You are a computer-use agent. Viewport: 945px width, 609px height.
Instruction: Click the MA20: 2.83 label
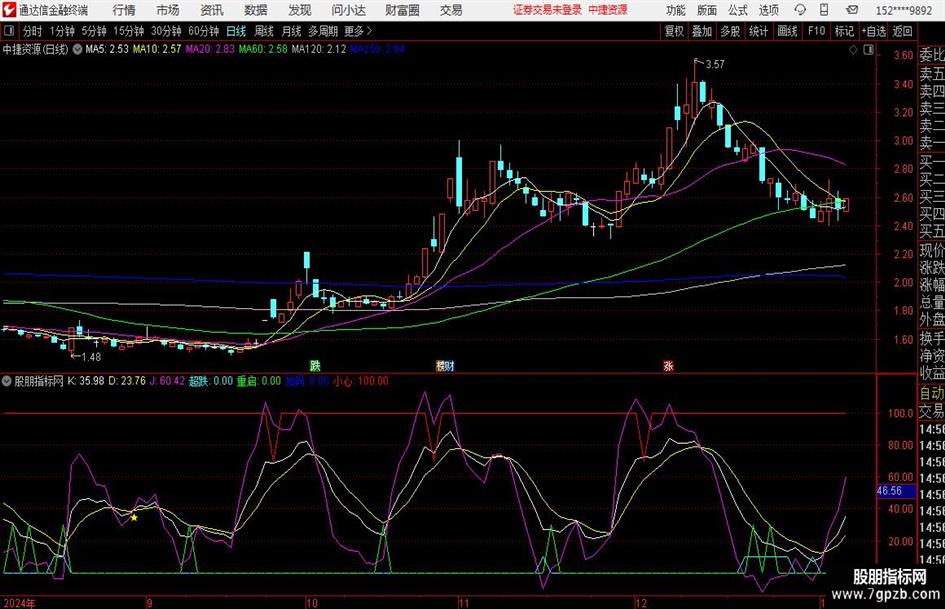click(210, 49)
